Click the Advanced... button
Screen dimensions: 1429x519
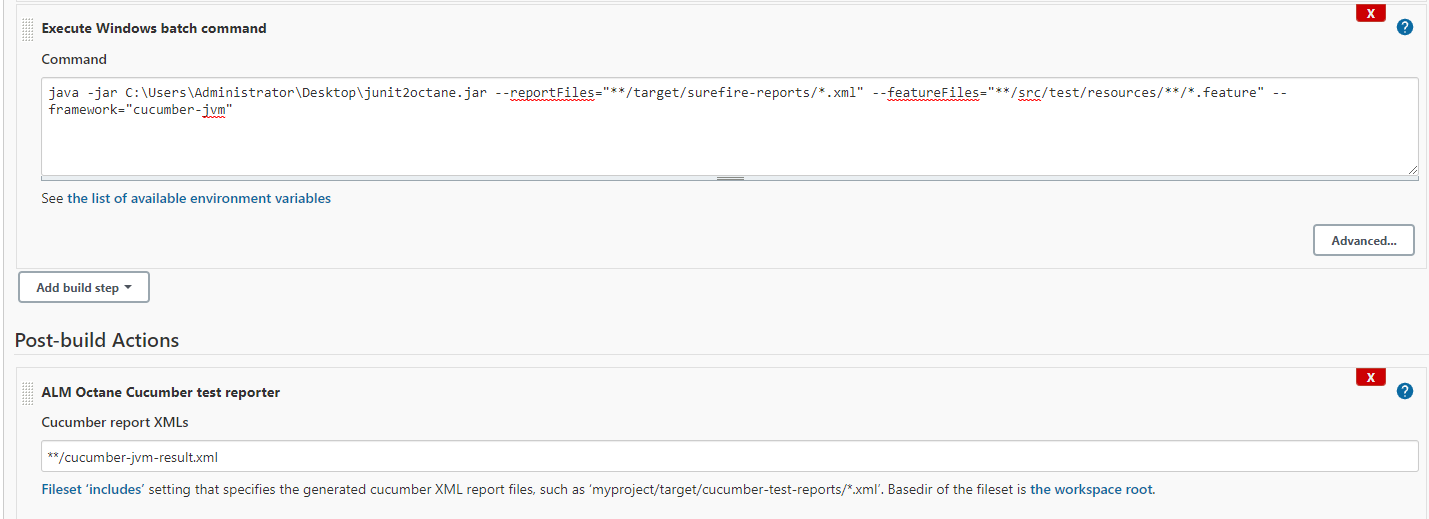(x=1363, y=241)
